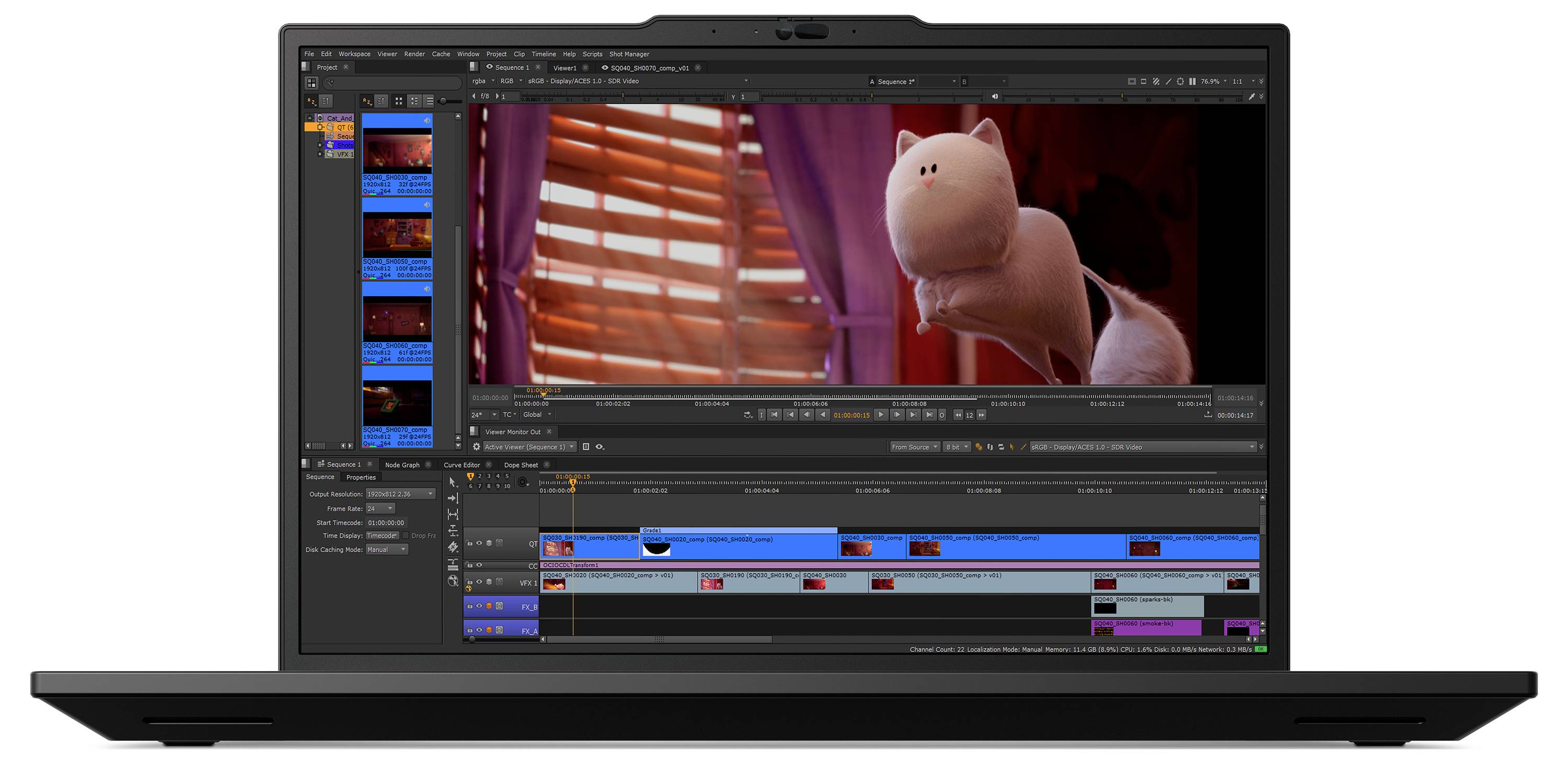This screenshot has width=1568, height=764.
Task: Select the Slip/Slide edit tool
Action: click(x=453, y=515)
